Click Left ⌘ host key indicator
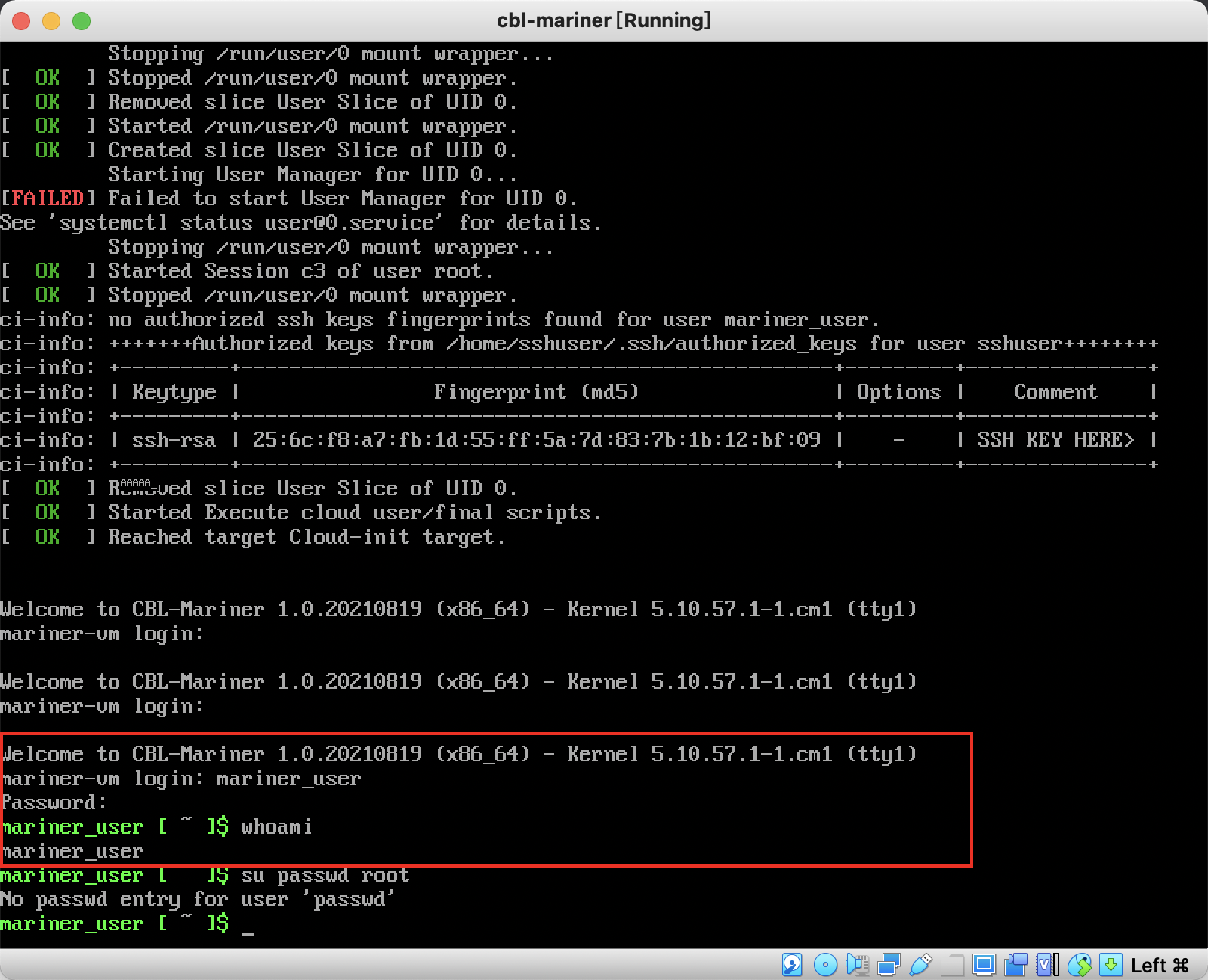 [x=1160, y=965]
